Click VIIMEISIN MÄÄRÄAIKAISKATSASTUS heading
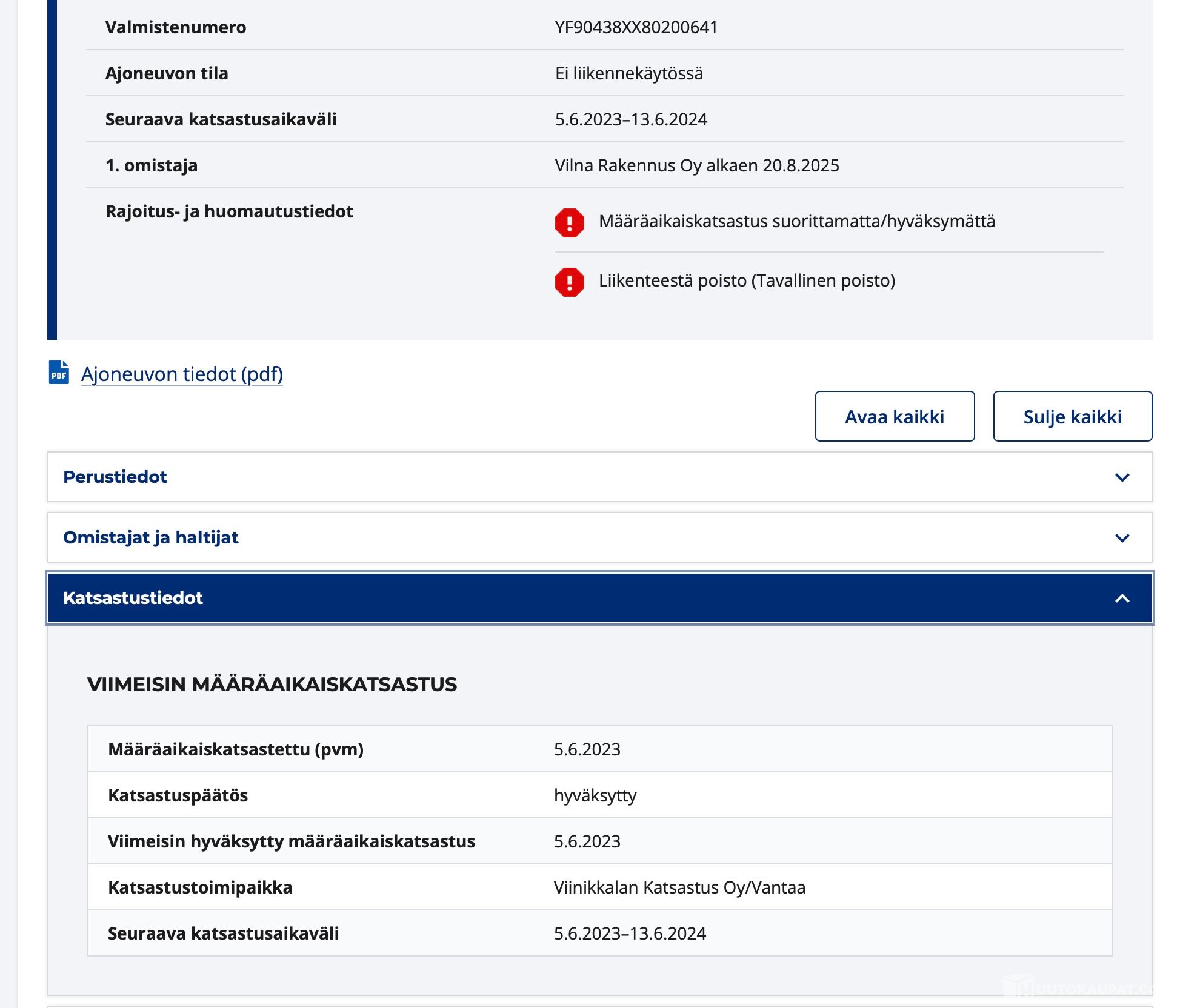The height and width of the screenshot is (1008, 1180). pyautogui.click(x=272, y=685)
